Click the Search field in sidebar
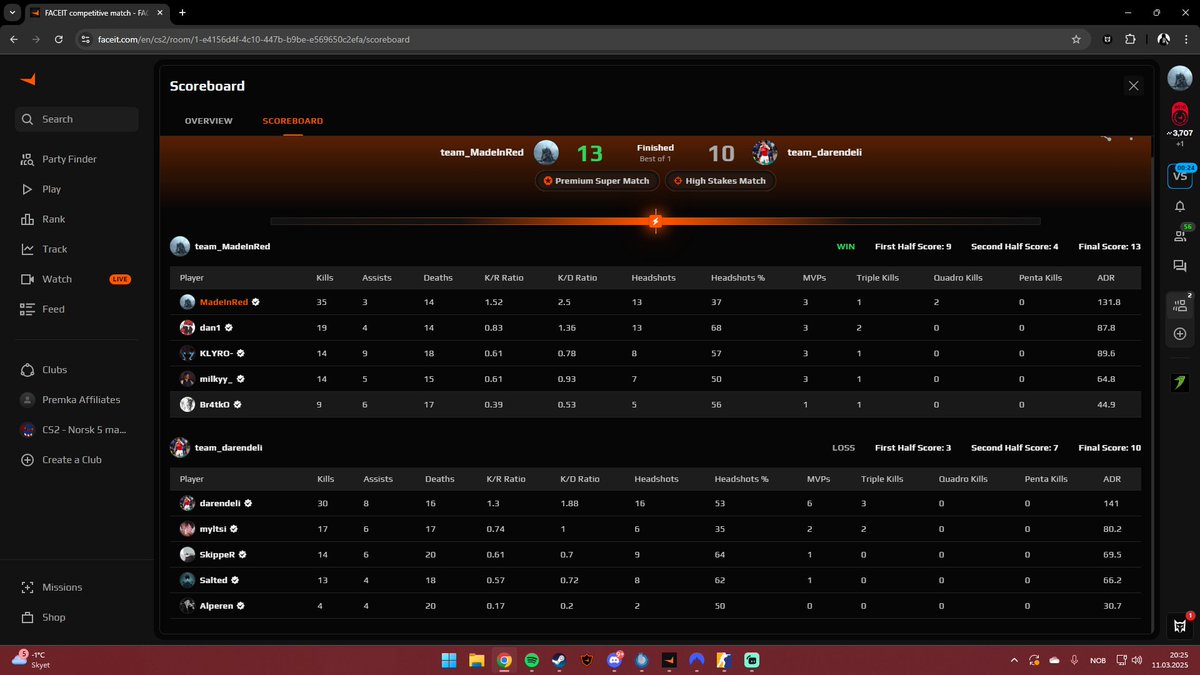The image size is (1200, 675). (76, 119)
